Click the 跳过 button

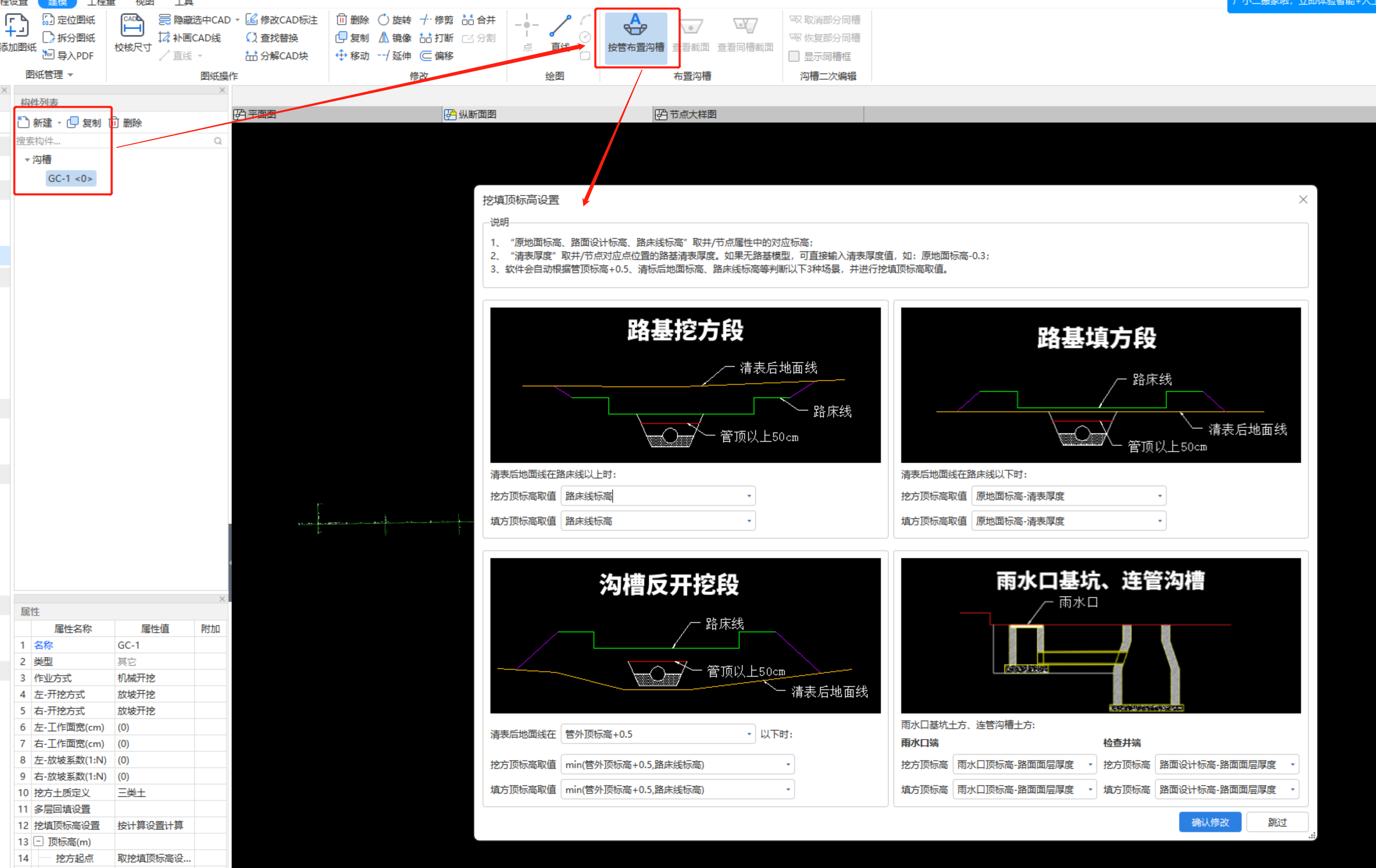[x=1278, y=822]
